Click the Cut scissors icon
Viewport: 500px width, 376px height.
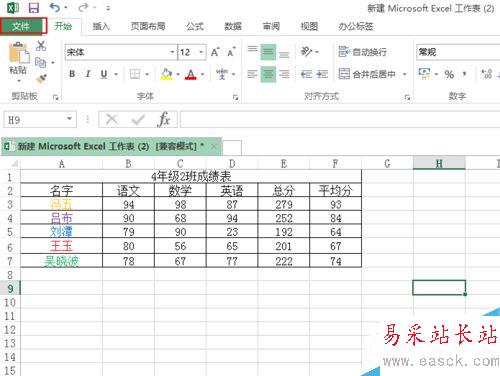click(x=41, y=46)
